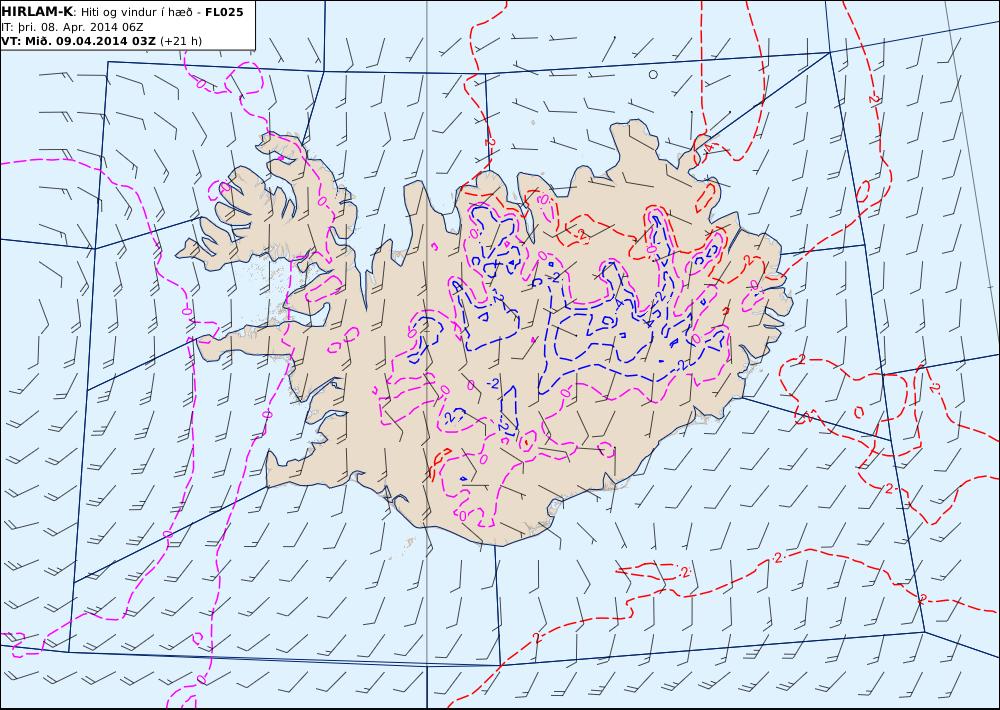Click the 'IT: þri. 08. Apr. 2014 06Z' line

click(x=72, y=27)
